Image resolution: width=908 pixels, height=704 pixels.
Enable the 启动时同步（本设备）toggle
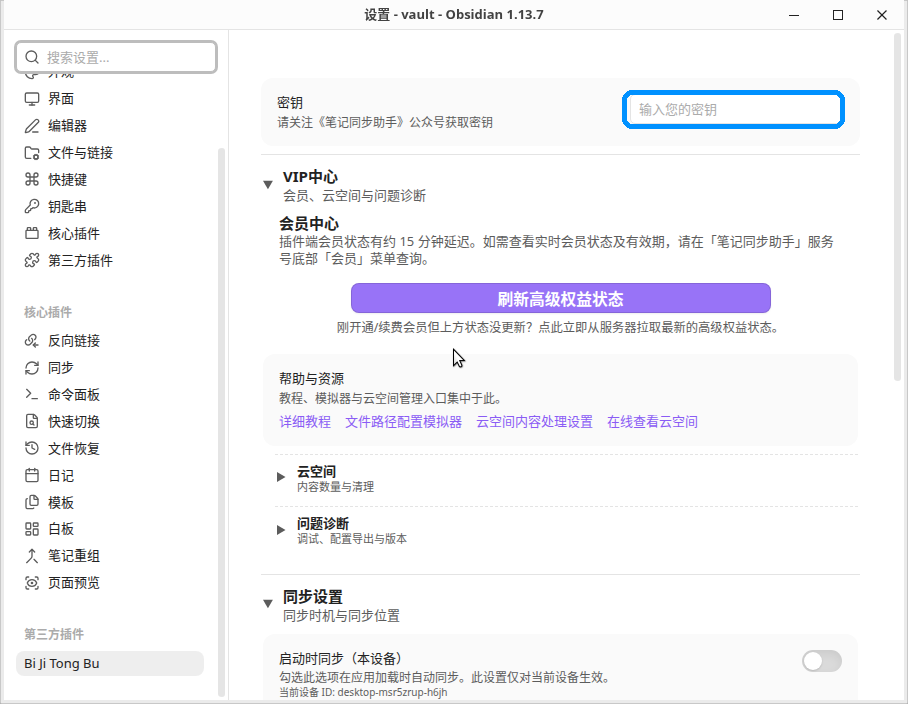tap(822, 661)
